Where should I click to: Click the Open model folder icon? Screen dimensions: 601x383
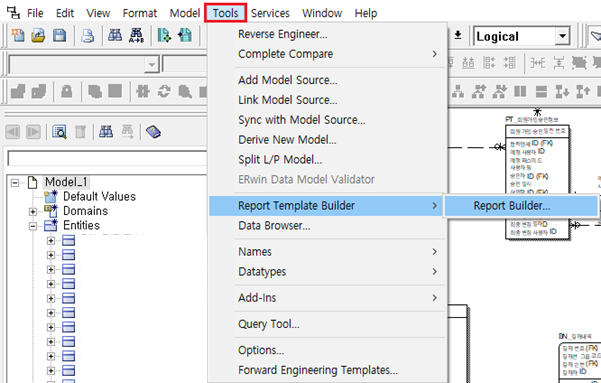click(38, 35)
